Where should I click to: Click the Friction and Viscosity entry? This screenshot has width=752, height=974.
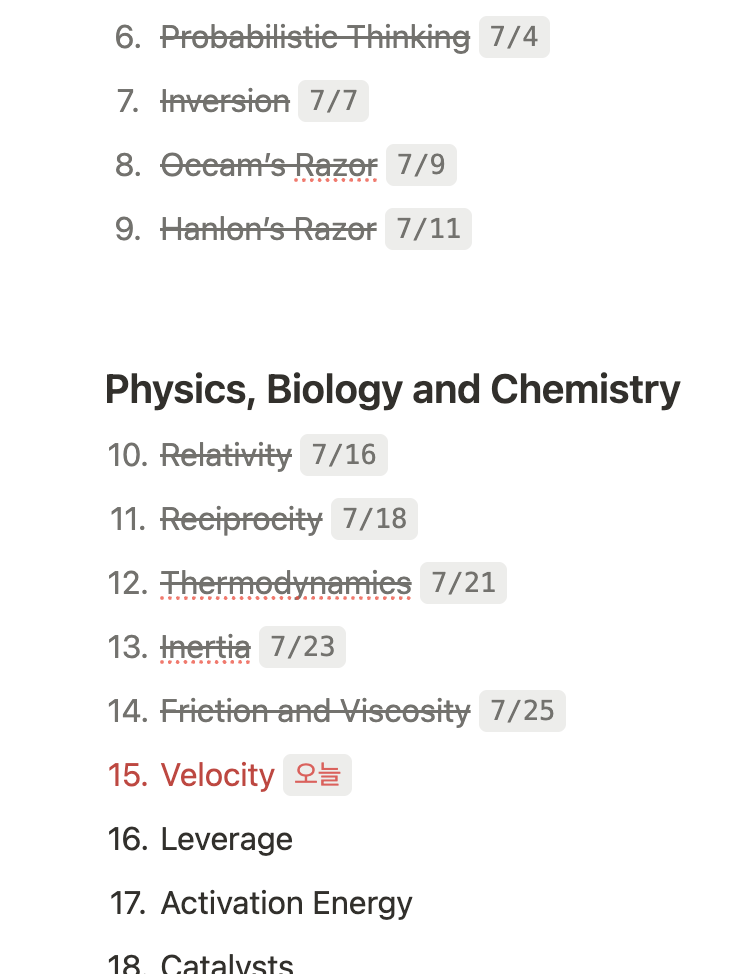(315, 712)
